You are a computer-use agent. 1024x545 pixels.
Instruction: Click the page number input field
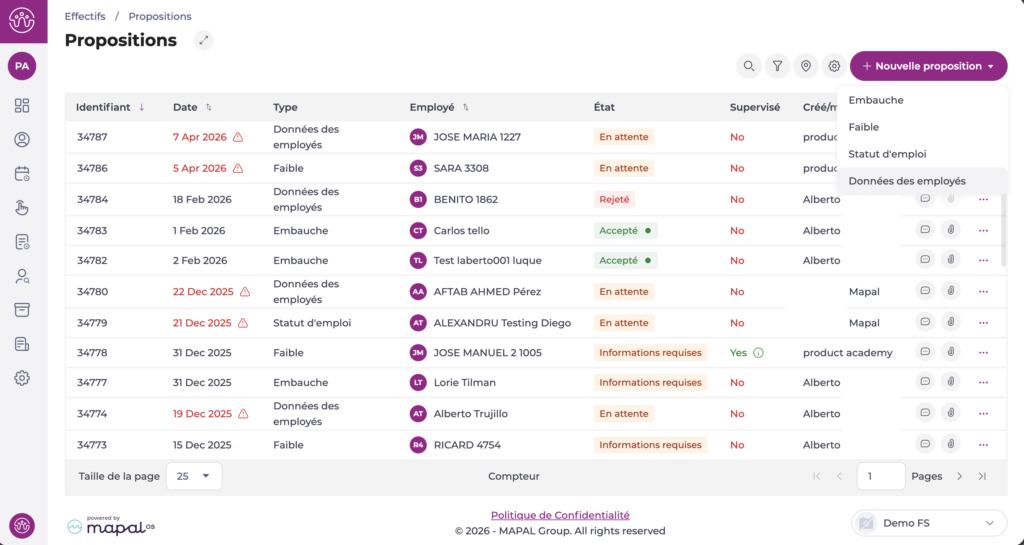click(880, 476)
